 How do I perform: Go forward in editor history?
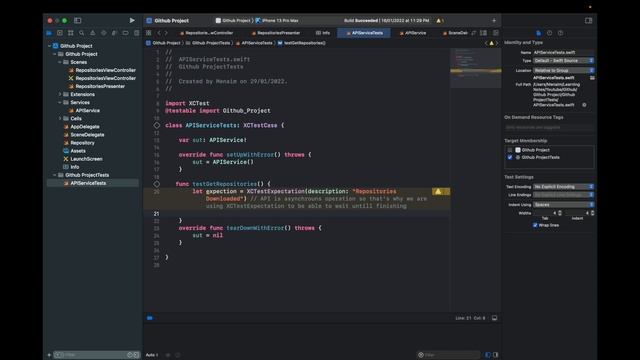pyautogui.click(x=166, y=33)
